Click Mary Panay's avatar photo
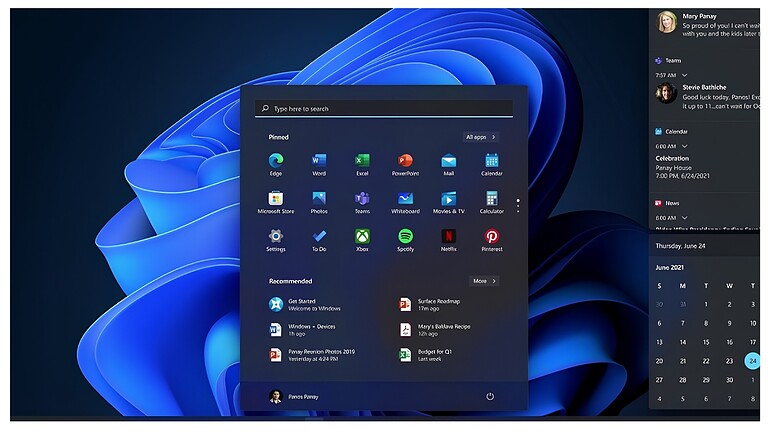768x432 pixels. 667,22
